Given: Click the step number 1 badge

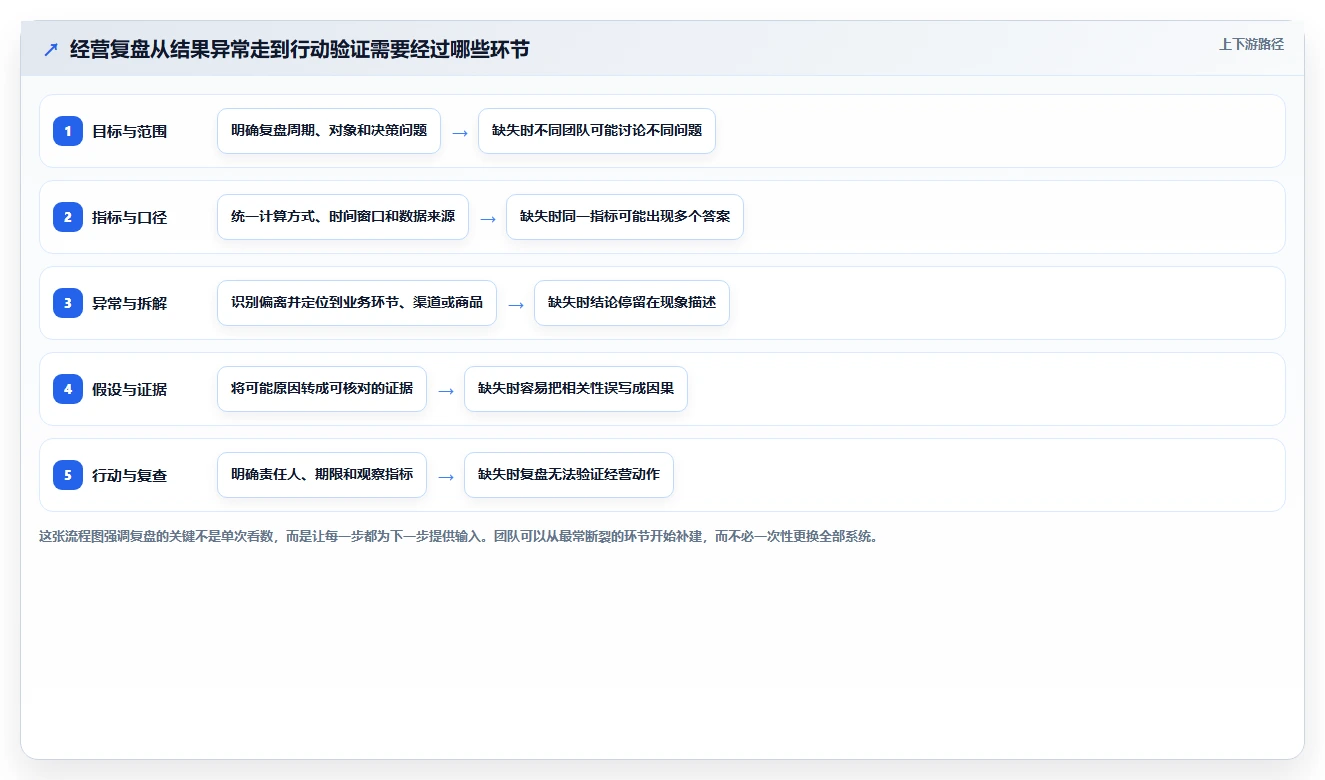Looking at the screenshot, I should 68,131.
